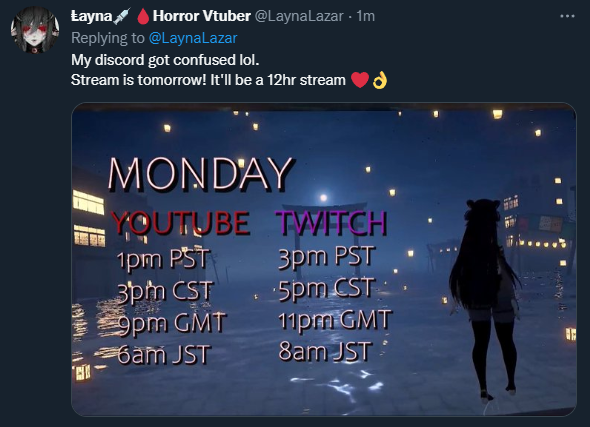This screenshot has height=427, width=590.
Task: Click the 'Replying to' label text
Action: pyautogui.click(x=108, y=38)
